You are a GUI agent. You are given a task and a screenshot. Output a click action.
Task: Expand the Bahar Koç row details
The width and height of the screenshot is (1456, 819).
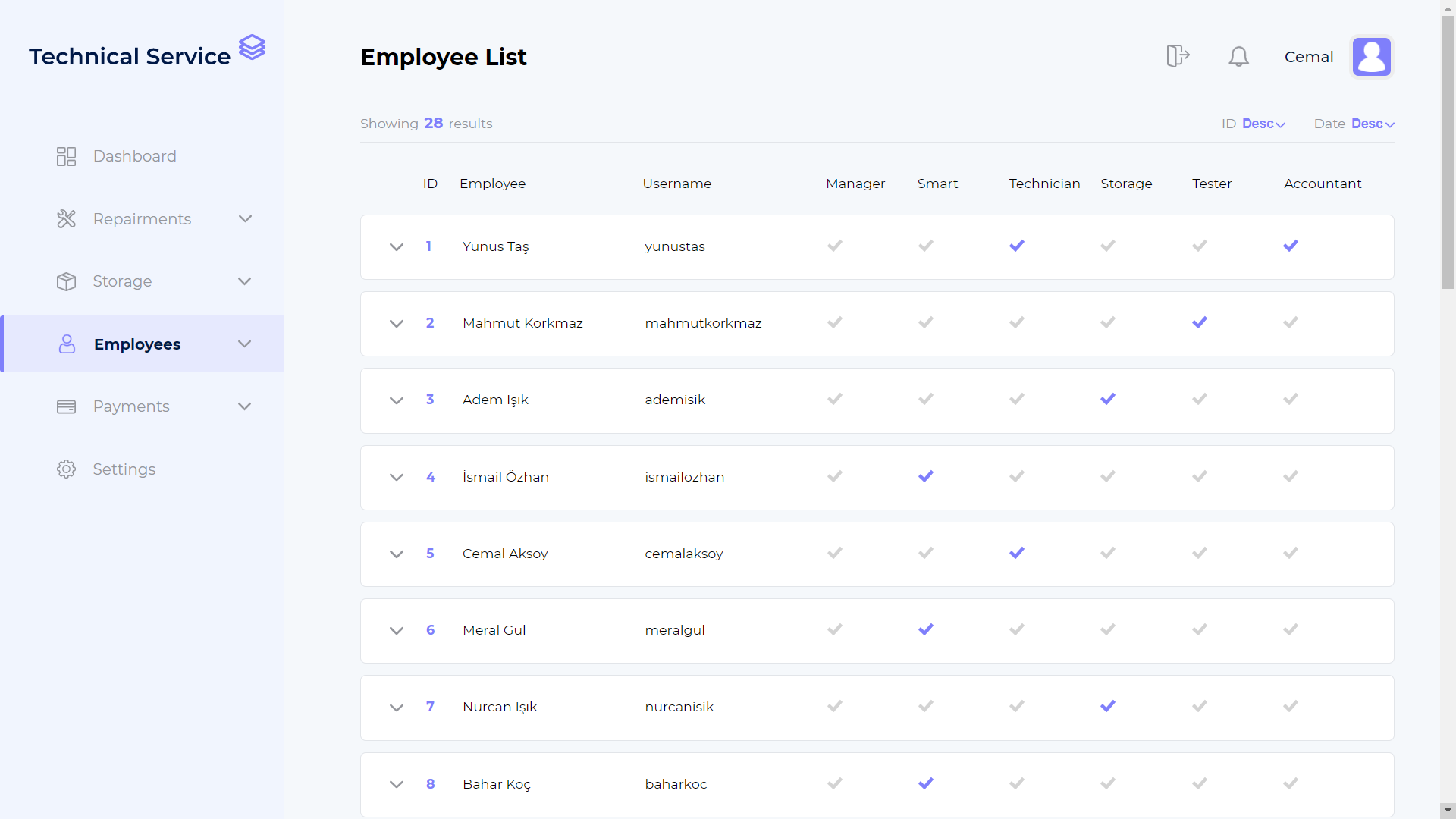click(397, 785)
